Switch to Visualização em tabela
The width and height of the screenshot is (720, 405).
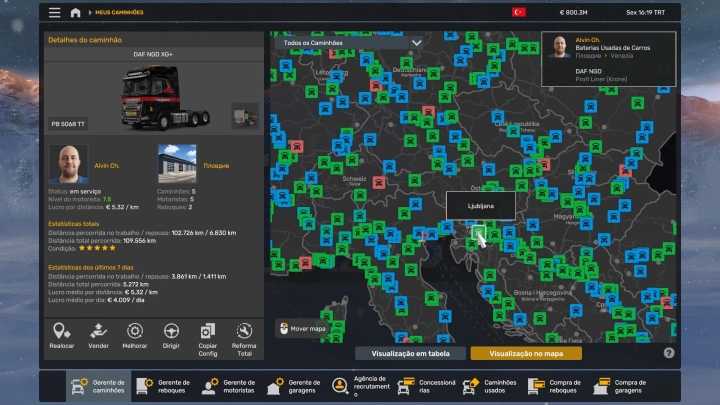tap(411, 354)
